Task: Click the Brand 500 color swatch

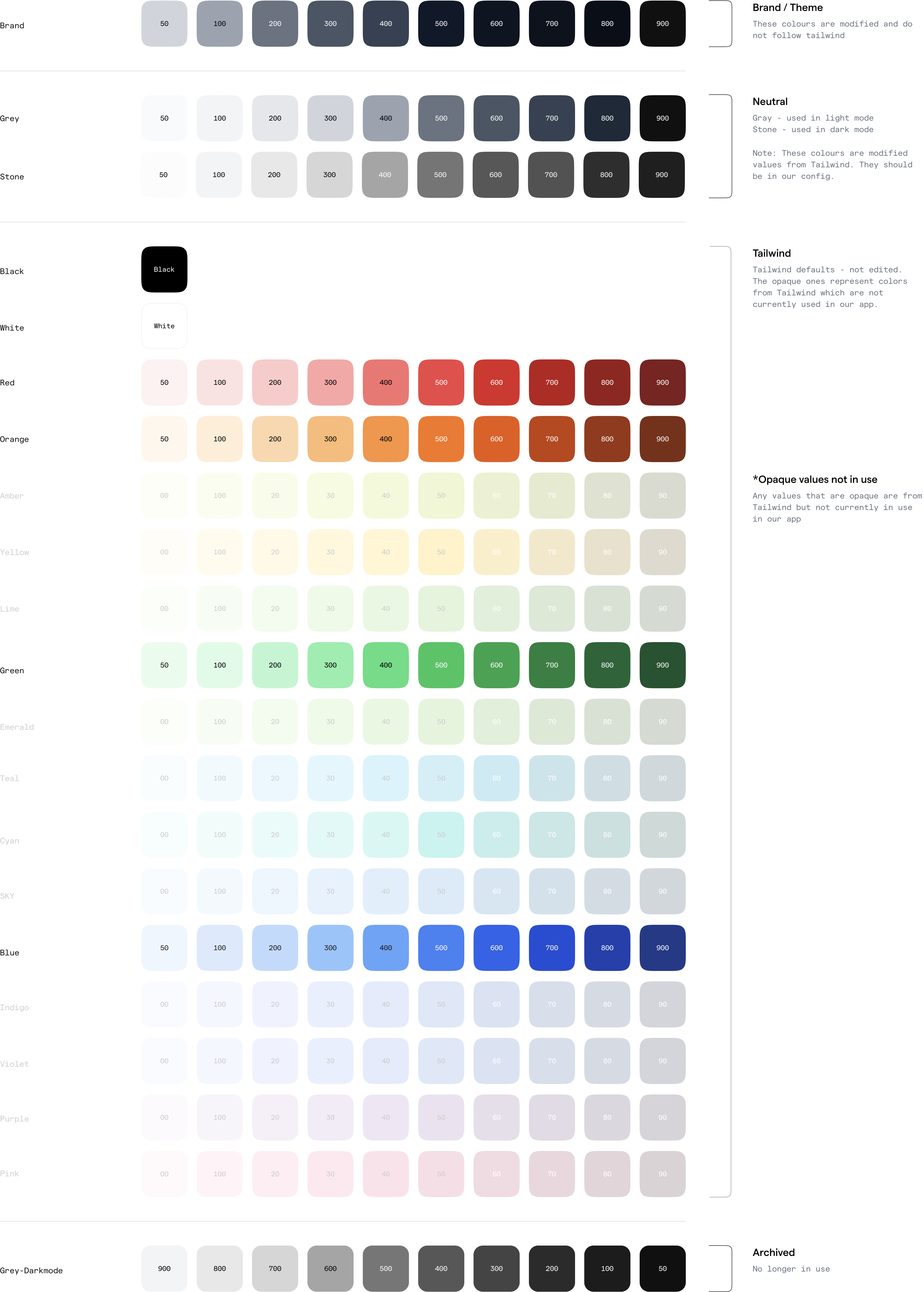Action: (441, 24)
